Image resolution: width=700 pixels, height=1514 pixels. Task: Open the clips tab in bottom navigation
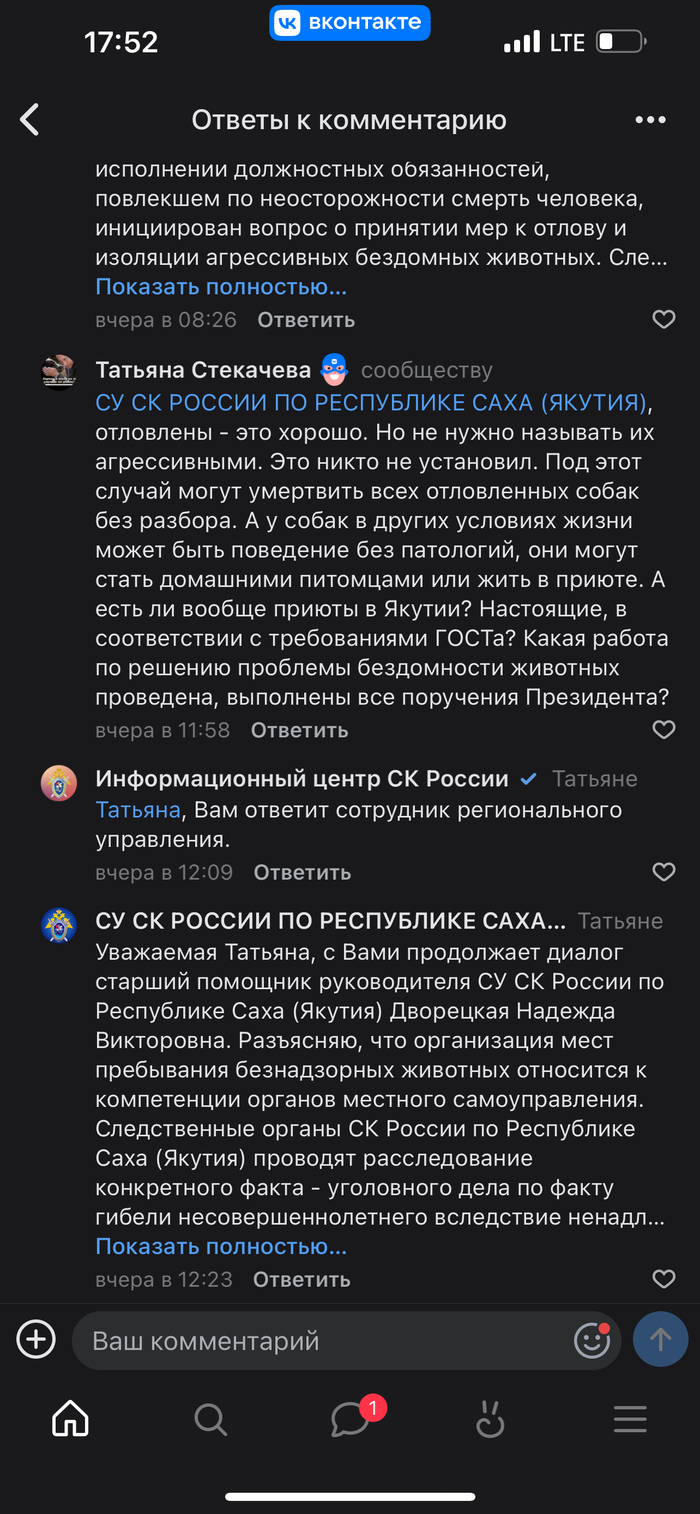click(x=490, y=1419)
